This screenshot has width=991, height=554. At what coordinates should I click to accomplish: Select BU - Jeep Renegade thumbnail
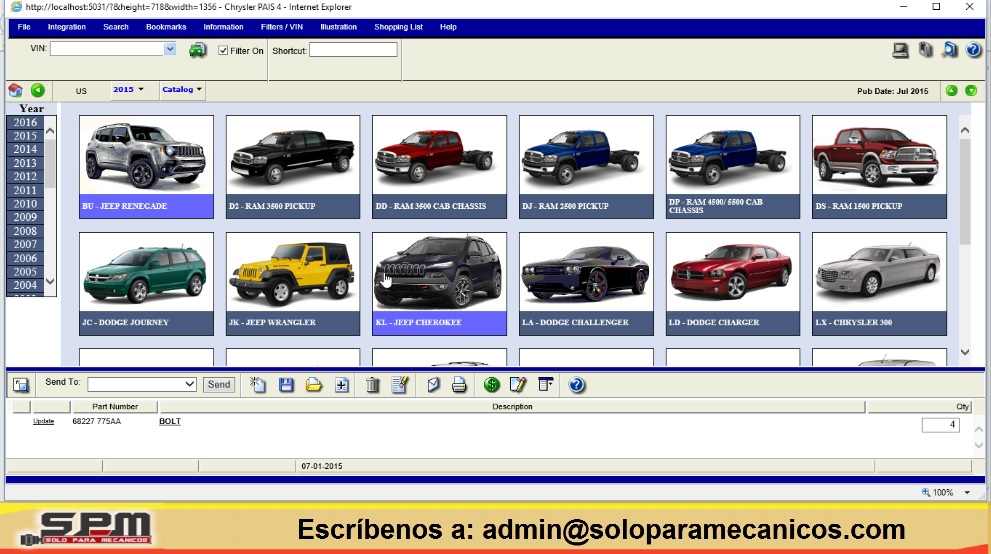pyautogui.click(x=146, y=167)
